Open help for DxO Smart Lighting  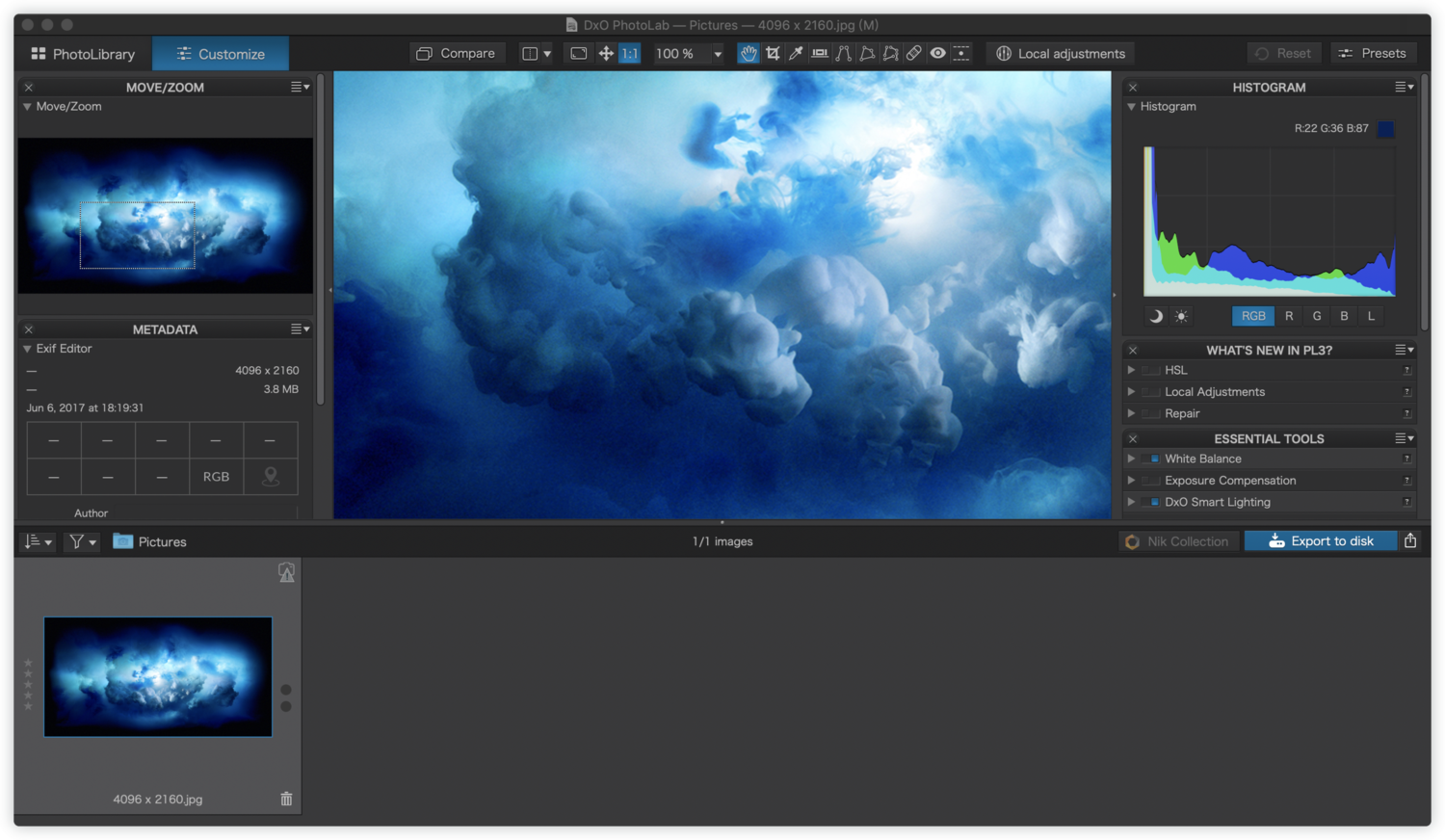coord(1407,503)
